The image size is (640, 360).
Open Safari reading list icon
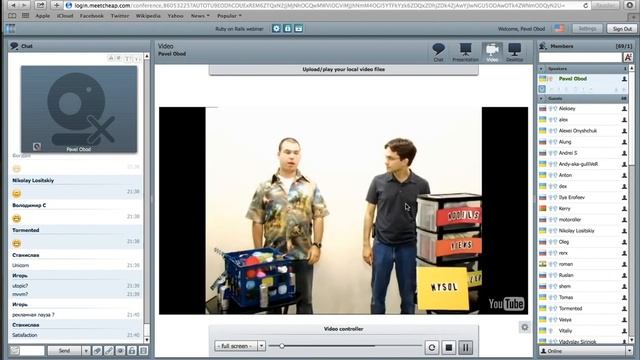[12, 16]
